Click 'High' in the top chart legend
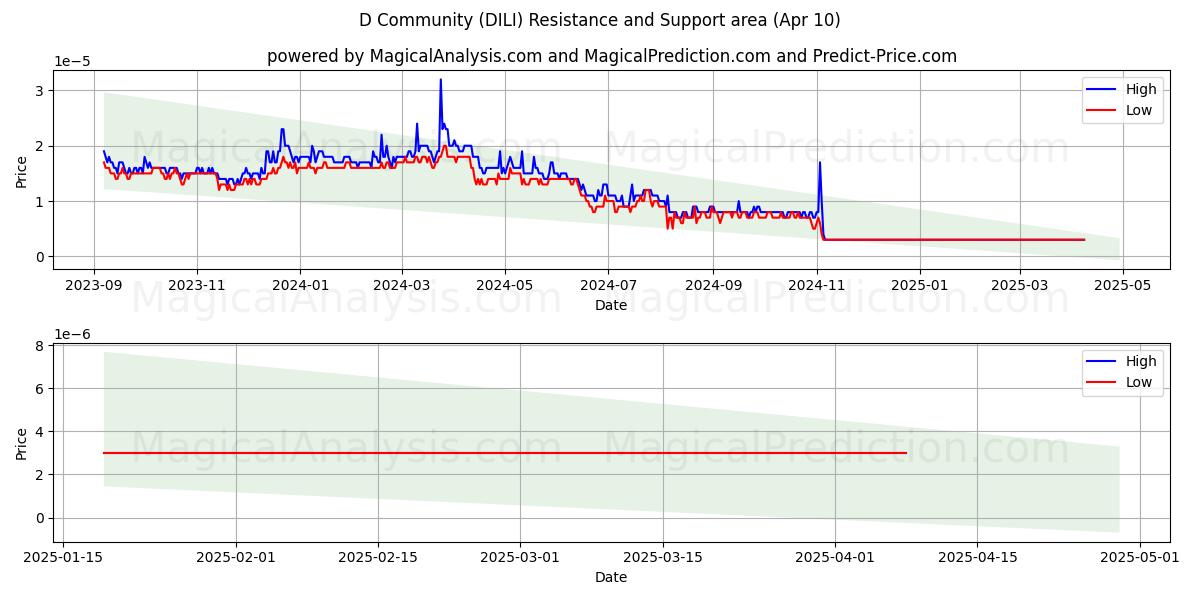The image size is (1200, 600). coord(1141,89)
